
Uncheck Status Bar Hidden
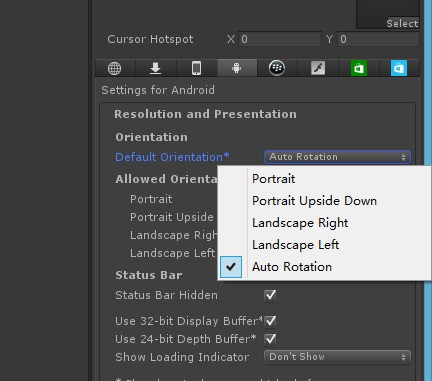pos(270,295)
